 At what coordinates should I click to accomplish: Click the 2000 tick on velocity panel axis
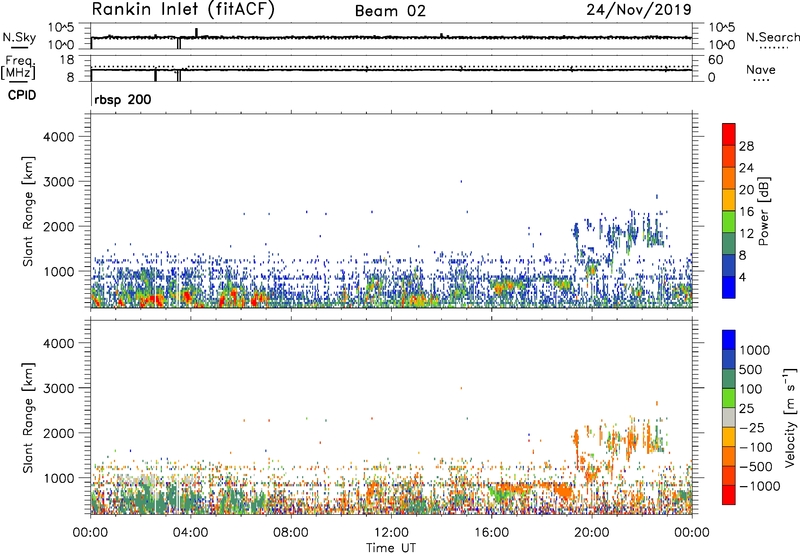click(x=59, y=433)
